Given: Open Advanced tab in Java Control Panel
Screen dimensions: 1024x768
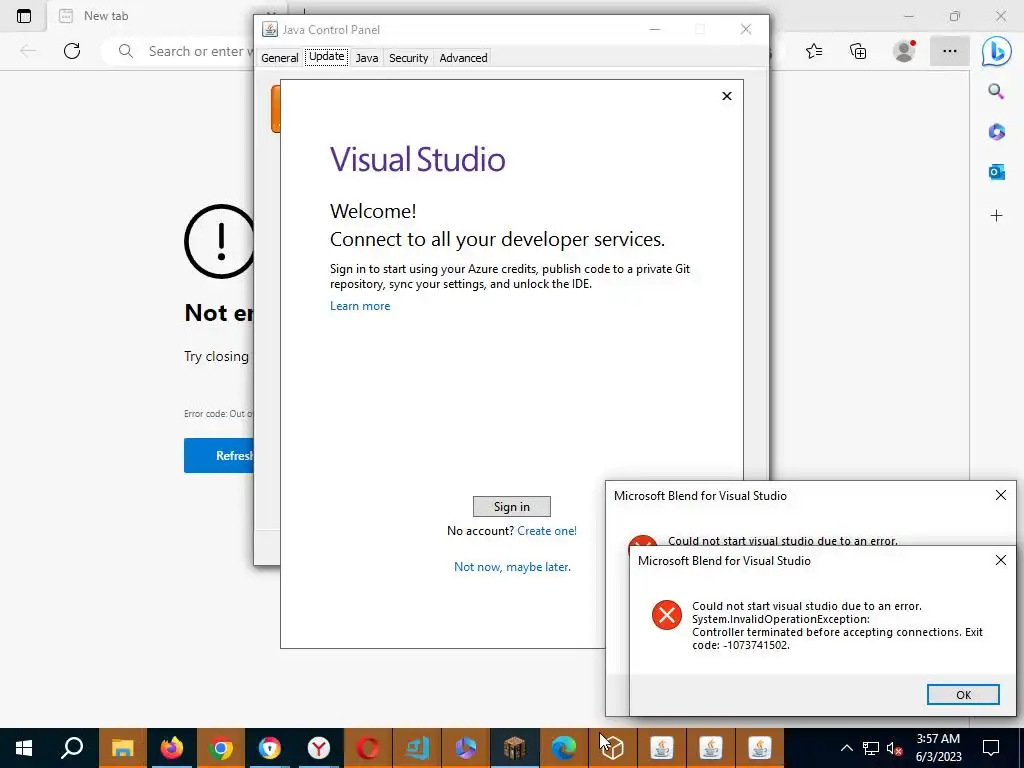Looking at the screenshot, I should pyautogui.click(x=463, y=57).
